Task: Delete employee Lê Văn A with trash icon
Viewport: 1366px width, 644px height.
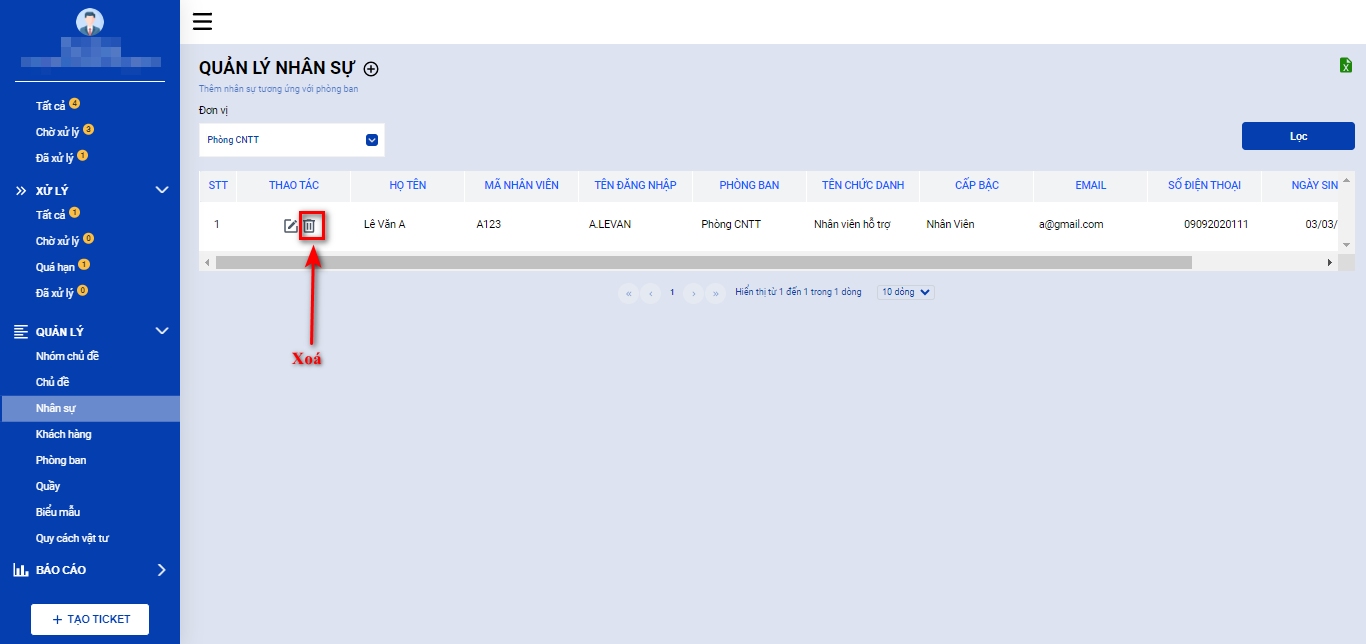Action: tap(310, 225)
